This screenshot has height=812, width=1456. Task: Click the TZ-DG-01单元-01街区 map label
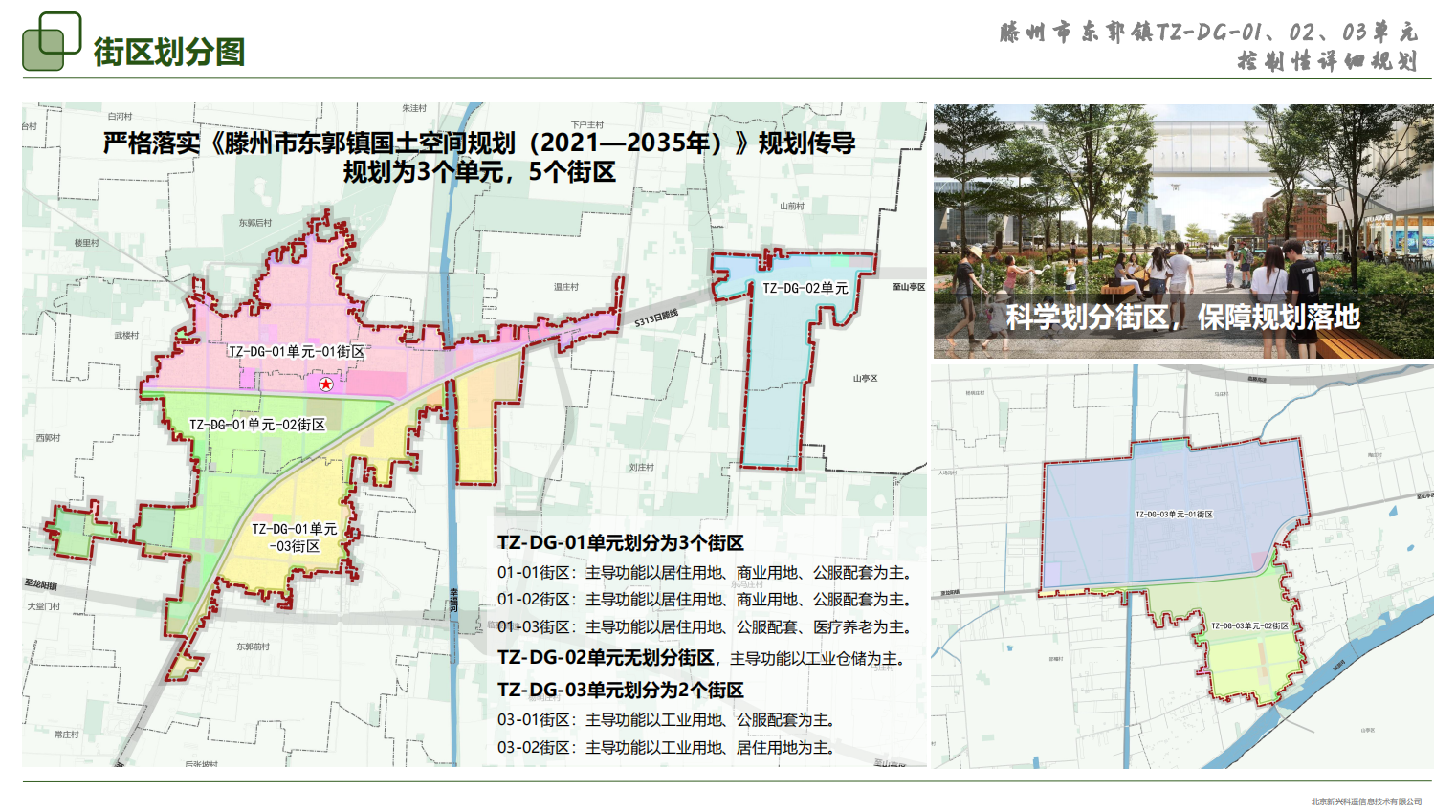(x=297, y=352)
